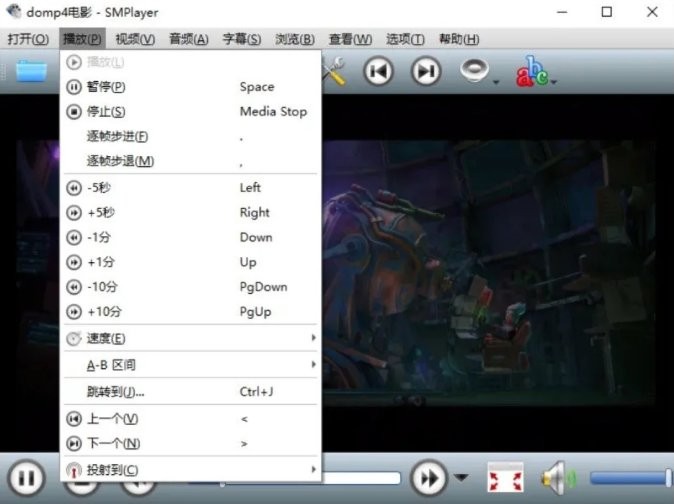Click the stop icon beside 停止(S)
The image size is (674, 504).
74,112
